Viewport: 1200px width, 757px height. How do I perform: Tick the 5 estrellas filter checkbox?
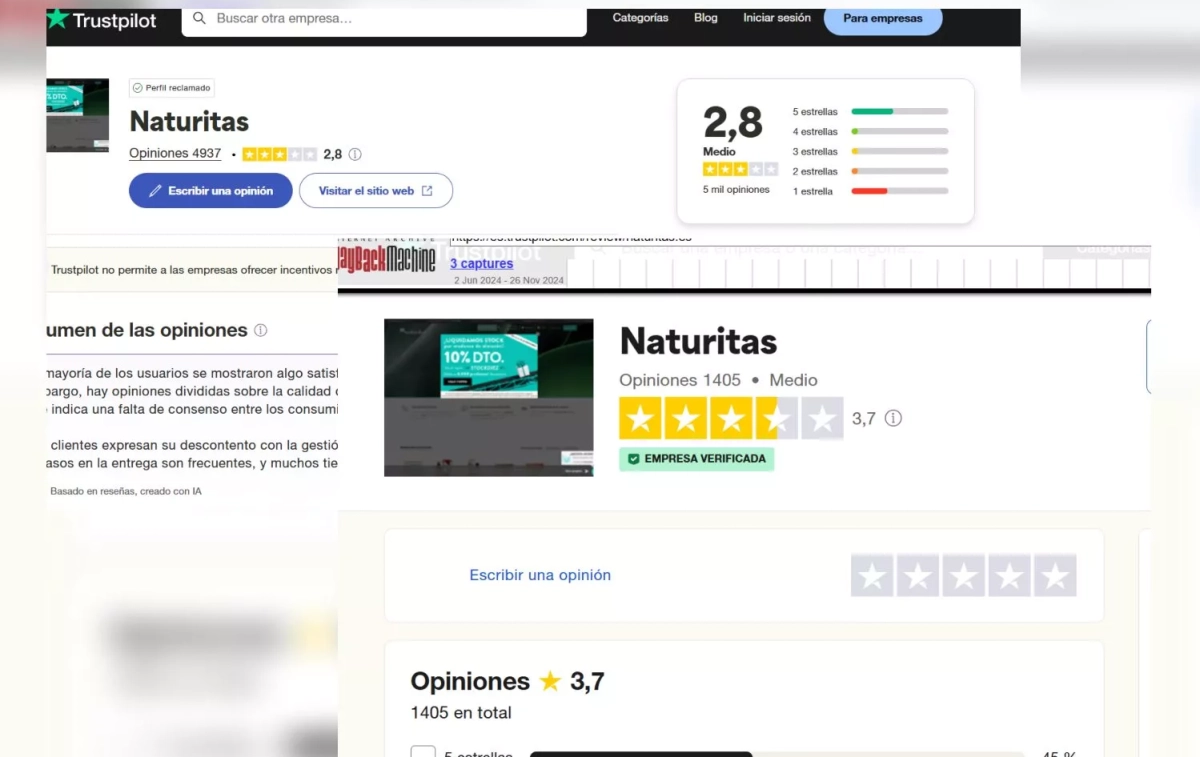pyautogui.click(x=423, y=752)
